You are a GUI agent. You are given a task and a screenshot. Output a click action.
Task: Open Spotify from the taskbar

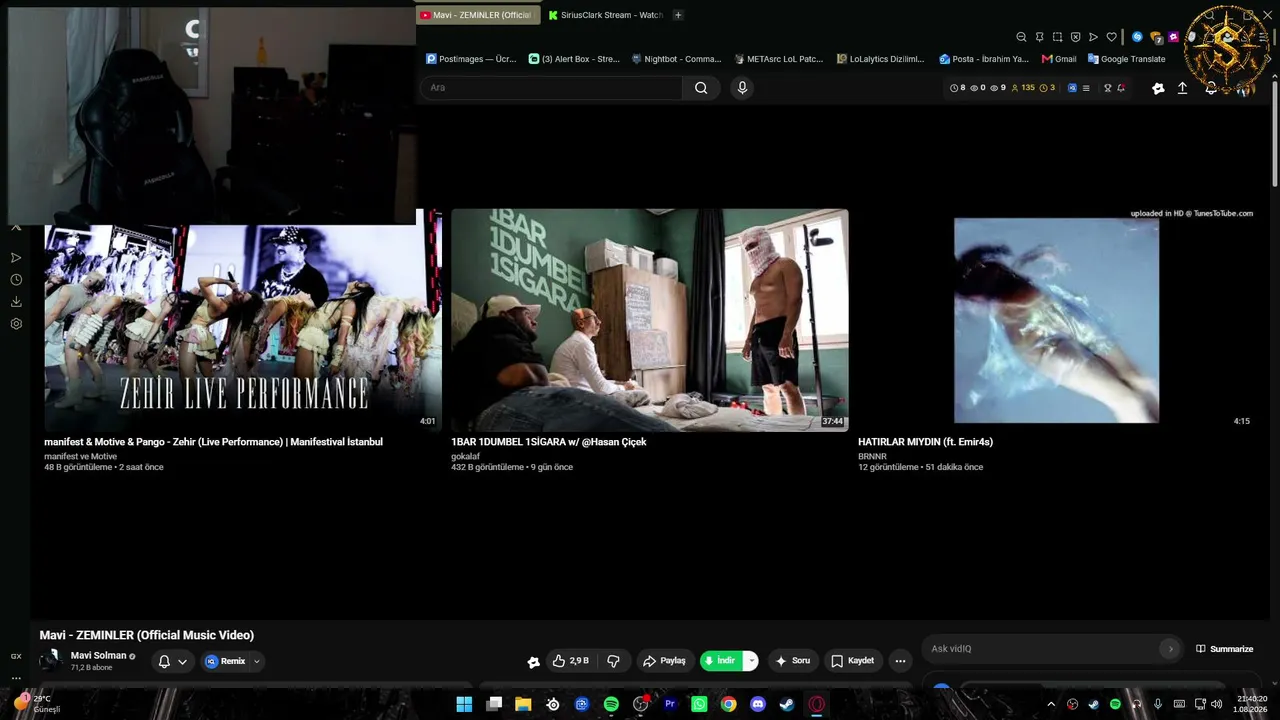coord(611,704)
